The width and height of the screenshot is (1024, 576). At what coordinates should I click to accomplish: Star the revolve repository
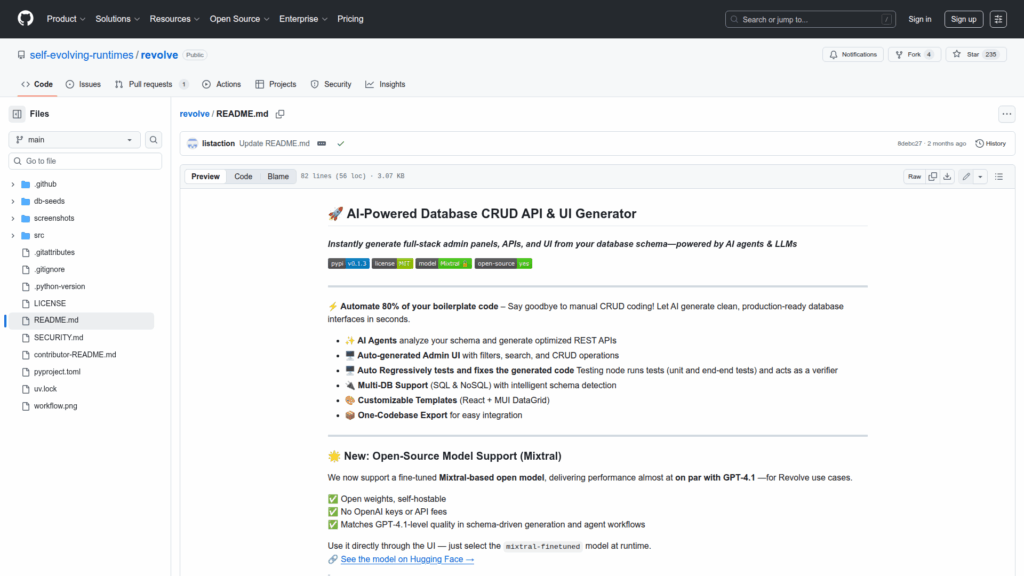coord(976,55)
